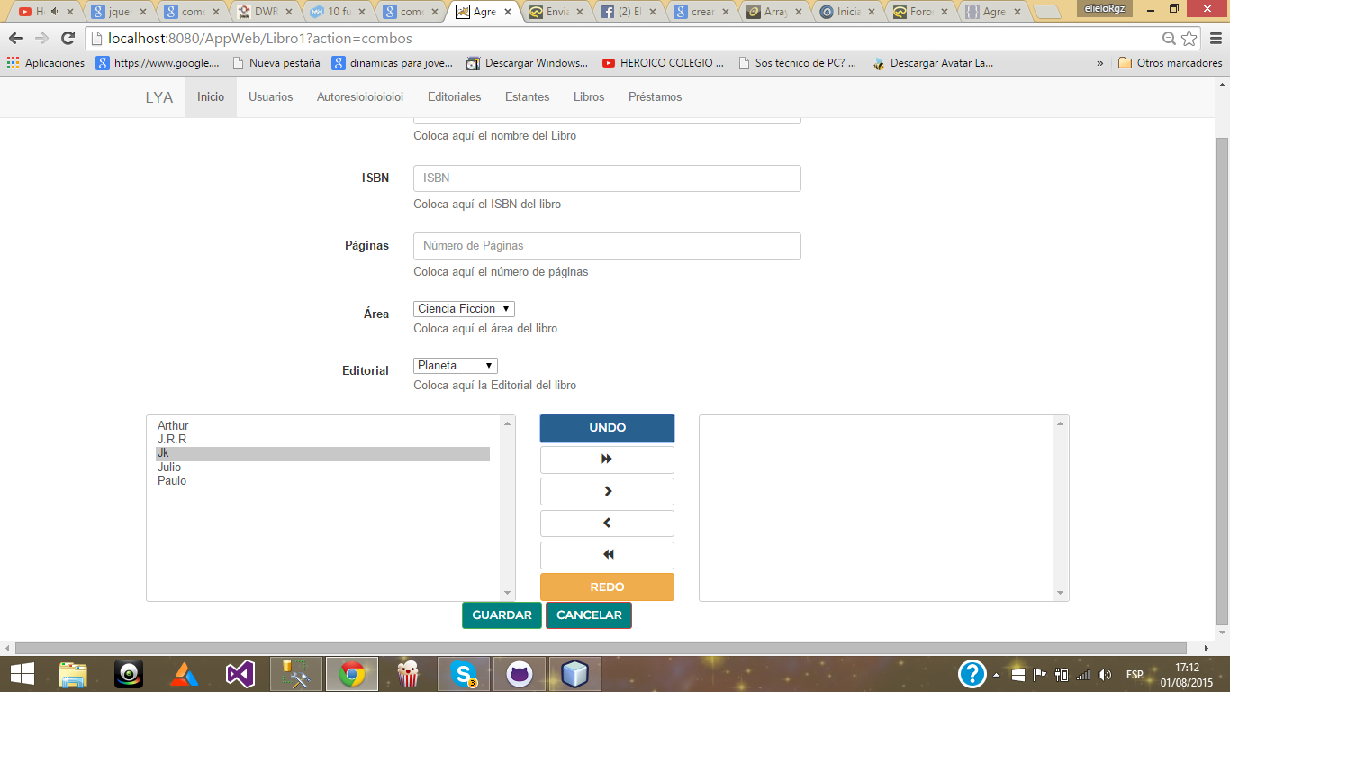This screenshot has height=768, width=1366.
Task: Open Visual Studio from taskbar
Action: pos(240,674)
